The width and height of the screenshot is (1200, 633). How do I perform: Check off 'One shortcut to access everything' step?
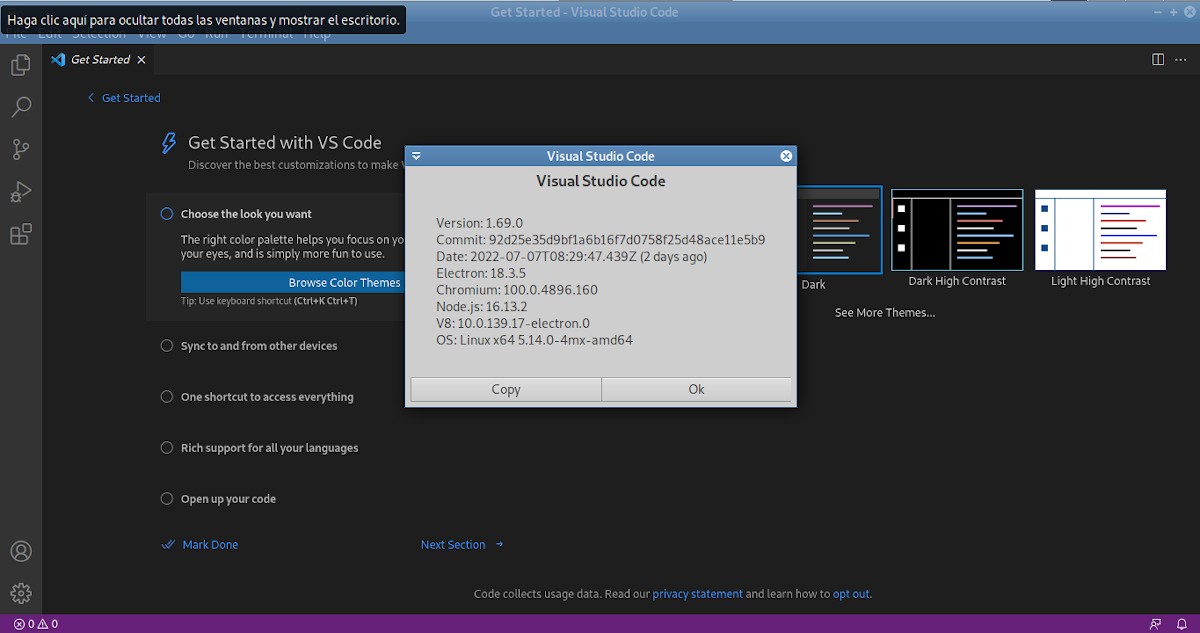167,397
